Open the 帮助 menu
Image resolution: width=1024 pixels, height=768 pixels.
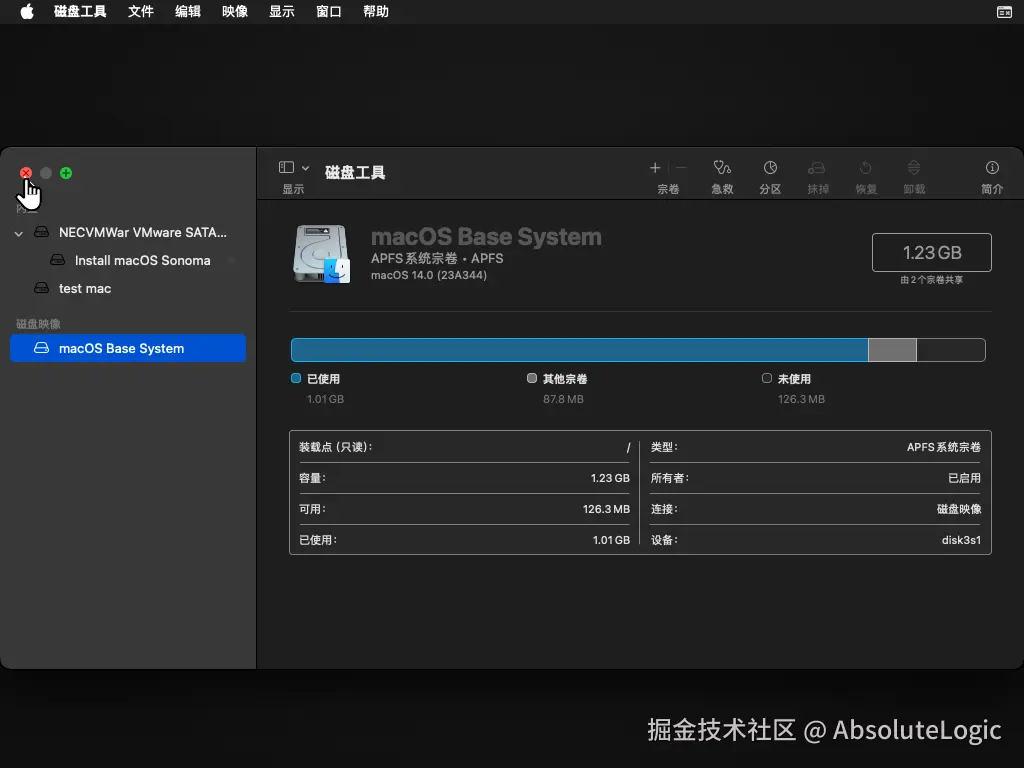click(x=376, y=11)
